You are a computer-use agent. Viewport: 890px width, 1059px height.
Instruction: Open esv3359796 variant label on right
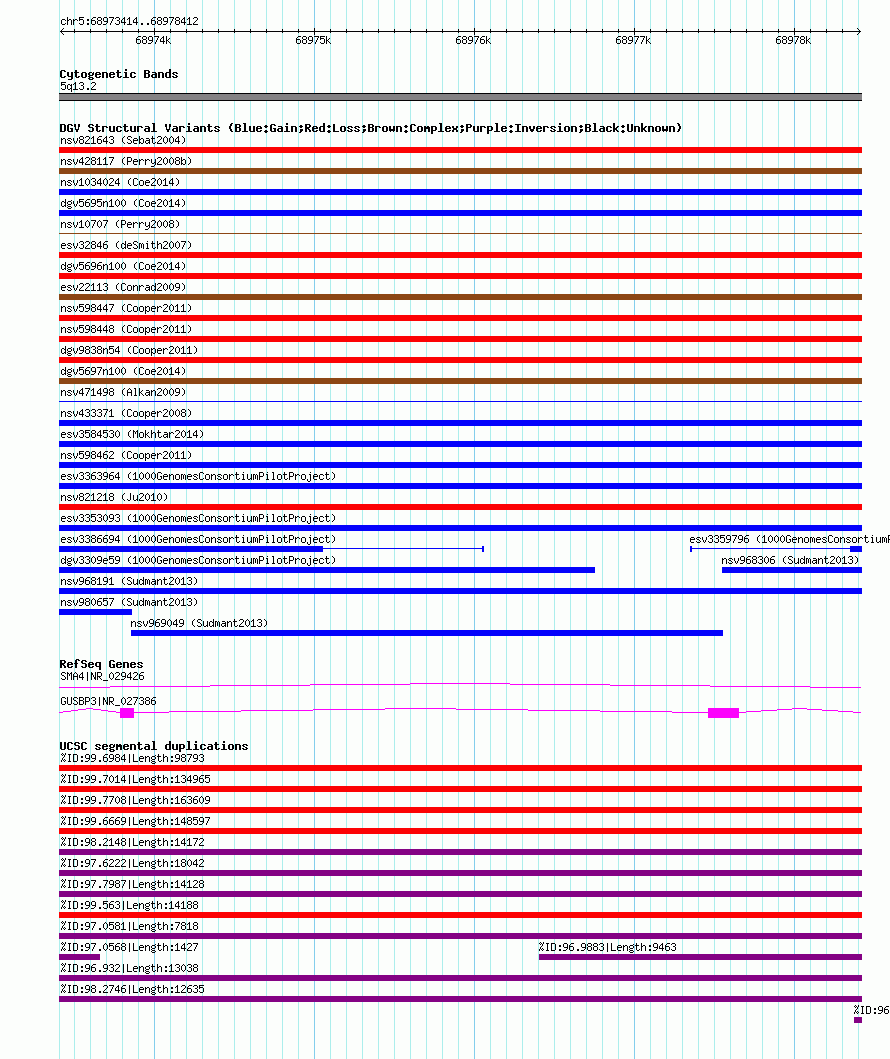tap(789, 539)
